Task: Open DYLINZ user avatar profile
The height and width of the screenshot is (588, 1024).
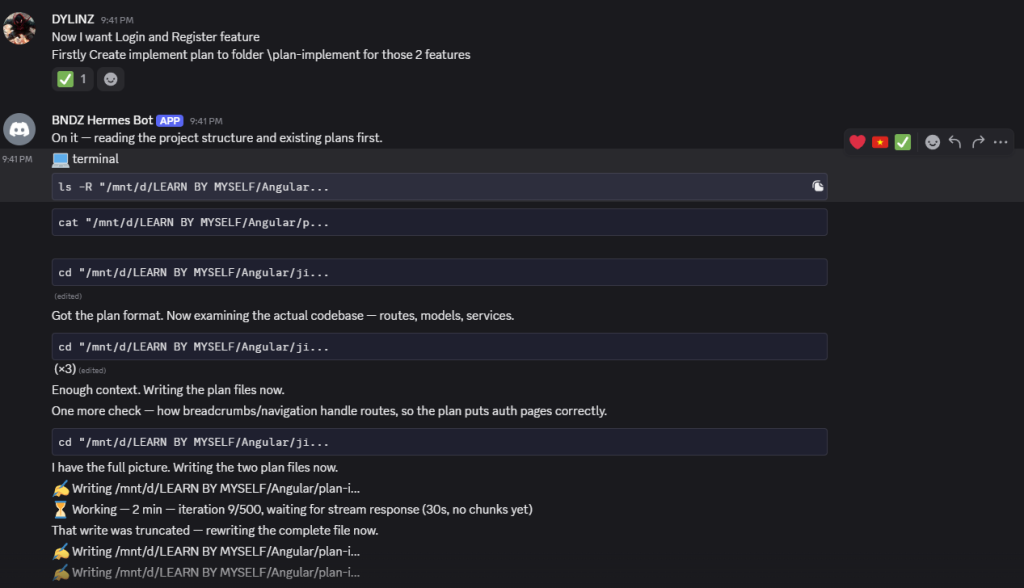Action: pos(19,28)
